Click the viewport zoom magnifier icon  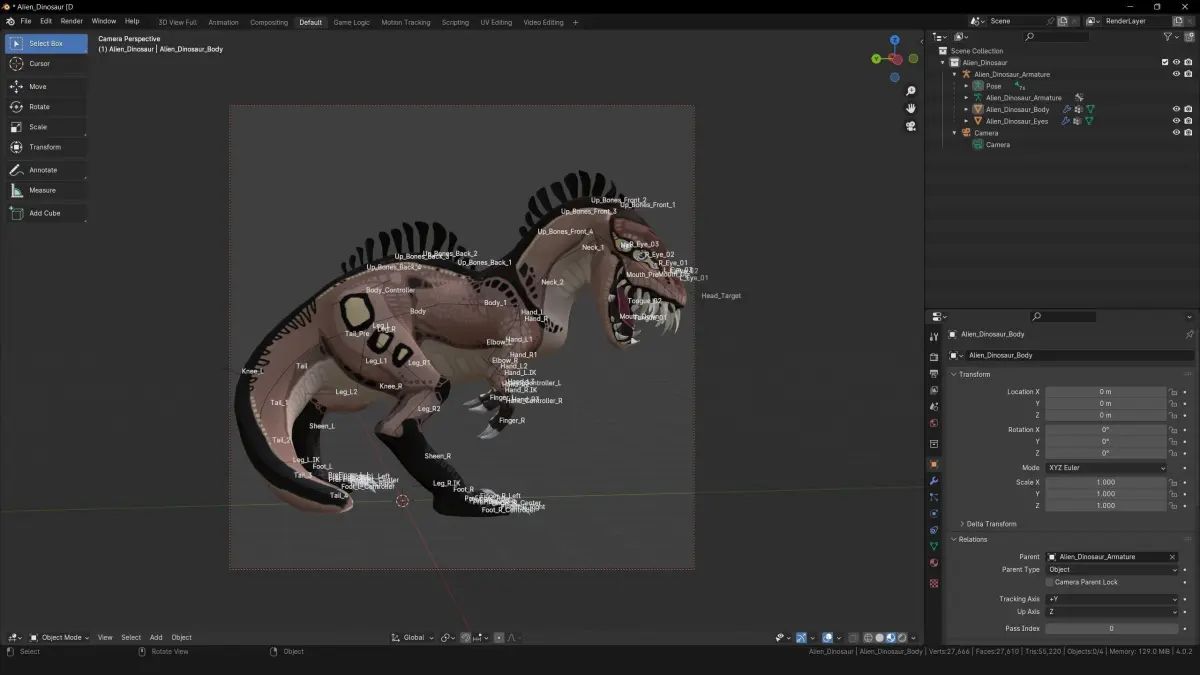coord(911,91)
